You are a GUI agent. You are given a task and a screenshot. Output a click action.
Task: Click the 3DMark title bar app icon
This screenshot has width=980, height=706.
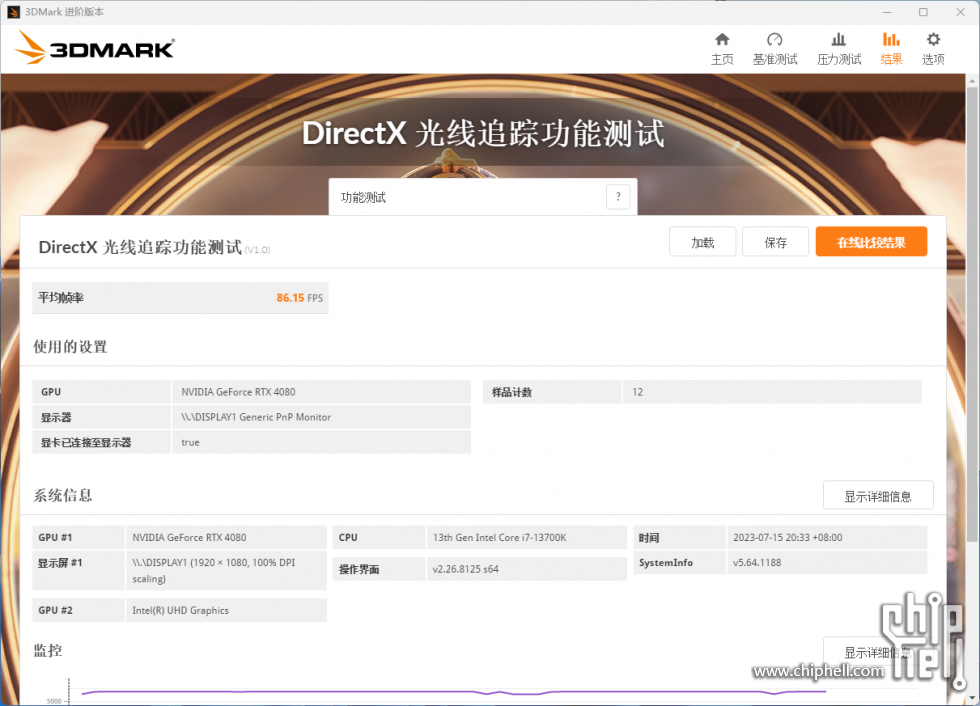pos(13,12)
